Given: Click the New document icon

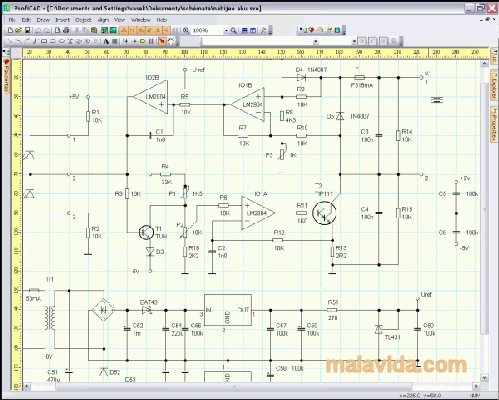Looking at the screenshot, I should point(10,30).
